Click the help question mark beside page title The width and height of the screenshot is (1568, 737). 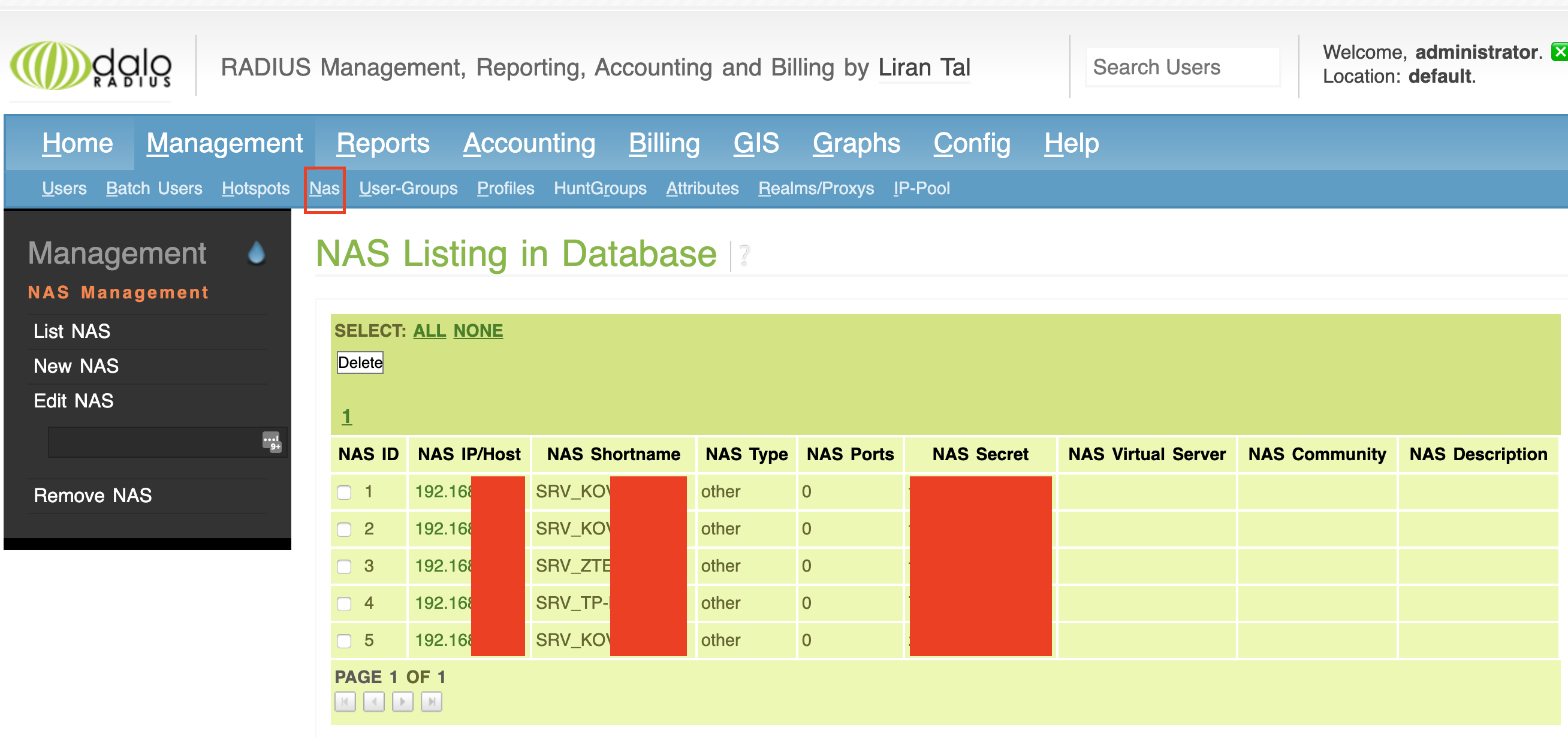click(x=744, y=255)
